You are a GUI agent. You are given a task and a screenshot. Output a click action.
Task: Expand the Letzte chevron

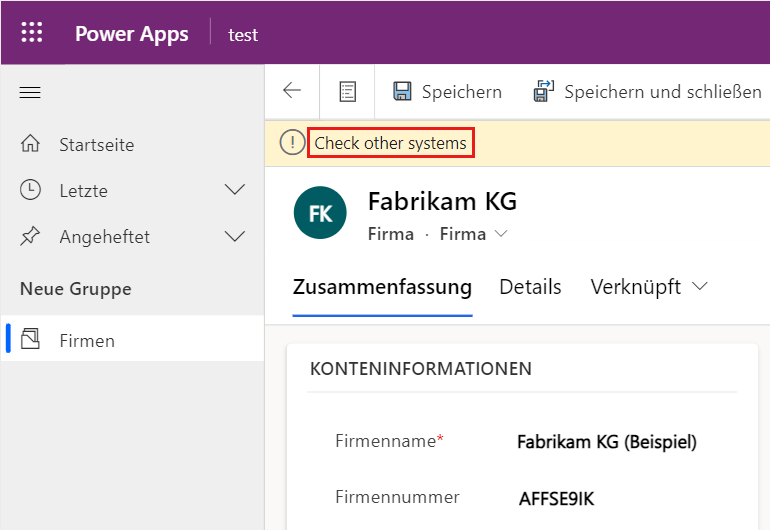pyautogui.click(x=235, y=190)
